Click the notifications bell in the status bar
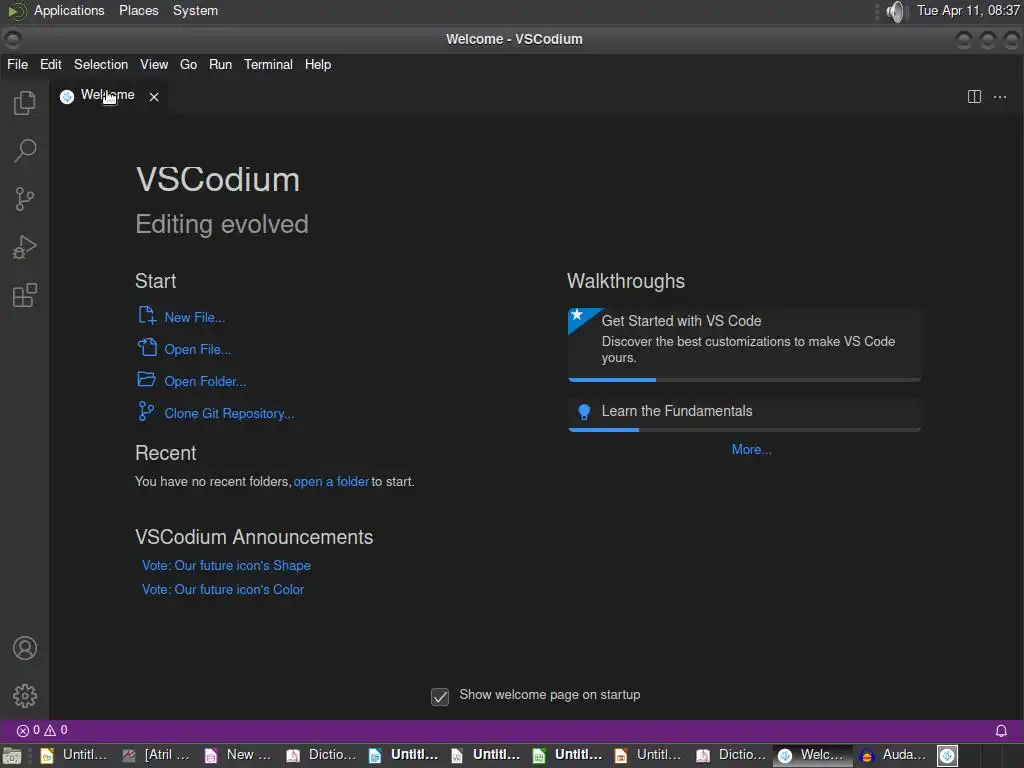 point(1000,731)
